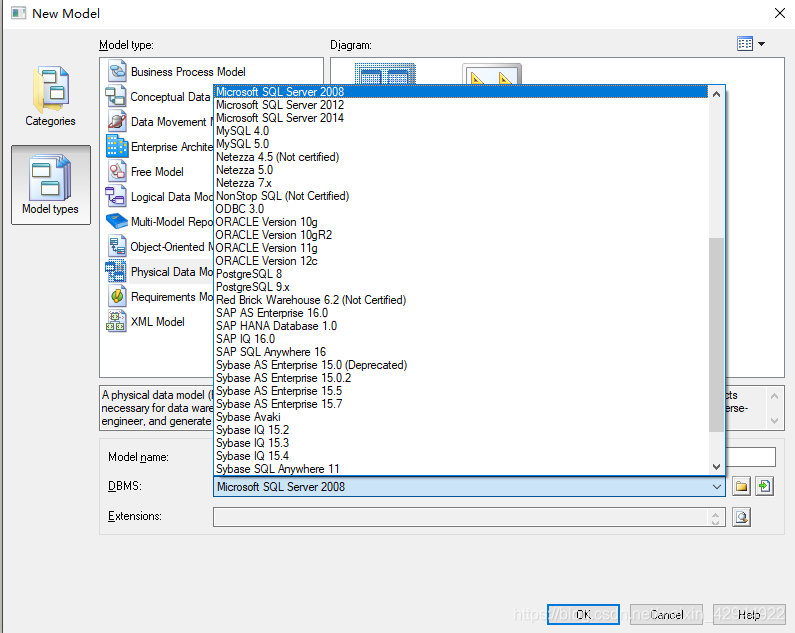Select PostgreSQL 8 option
Viewport: 795px width, 633px height.
pyautogui.click(x=461, y=274)
